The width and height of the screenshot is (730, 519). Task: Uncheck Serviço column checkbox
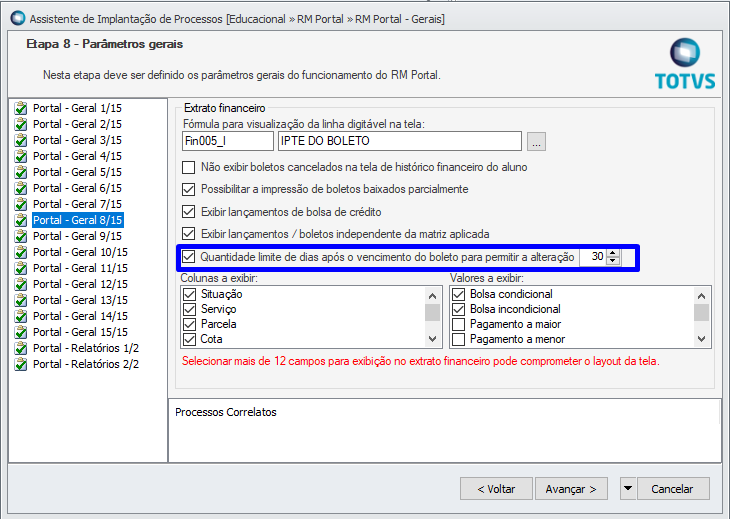[x=189, y=309]
